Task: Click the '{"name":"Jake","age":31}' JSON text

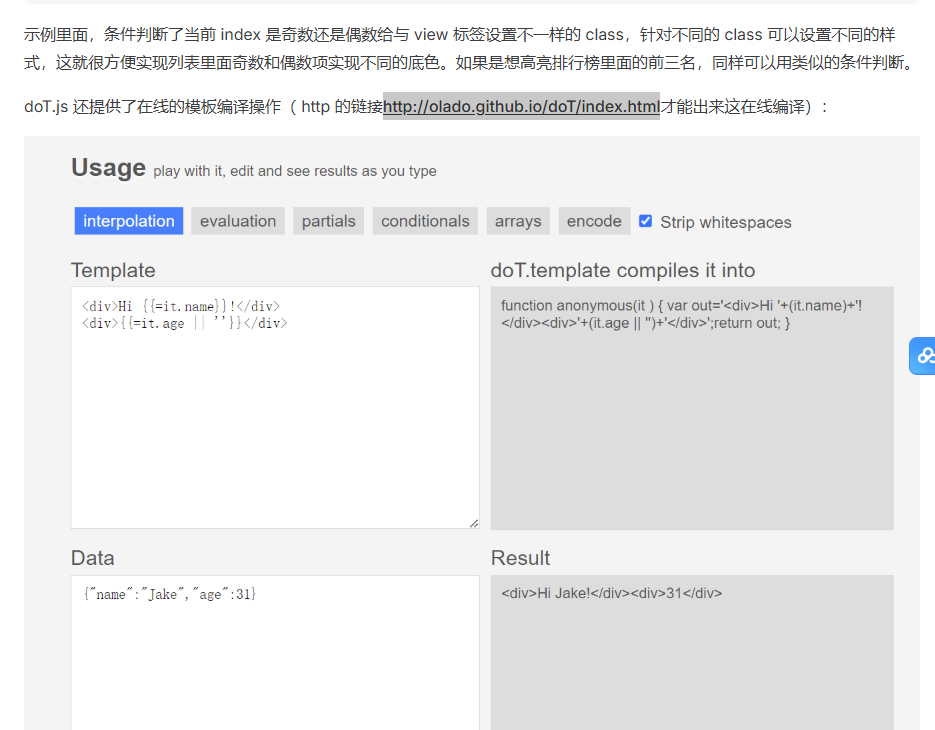Action: (x=170, y=594)
